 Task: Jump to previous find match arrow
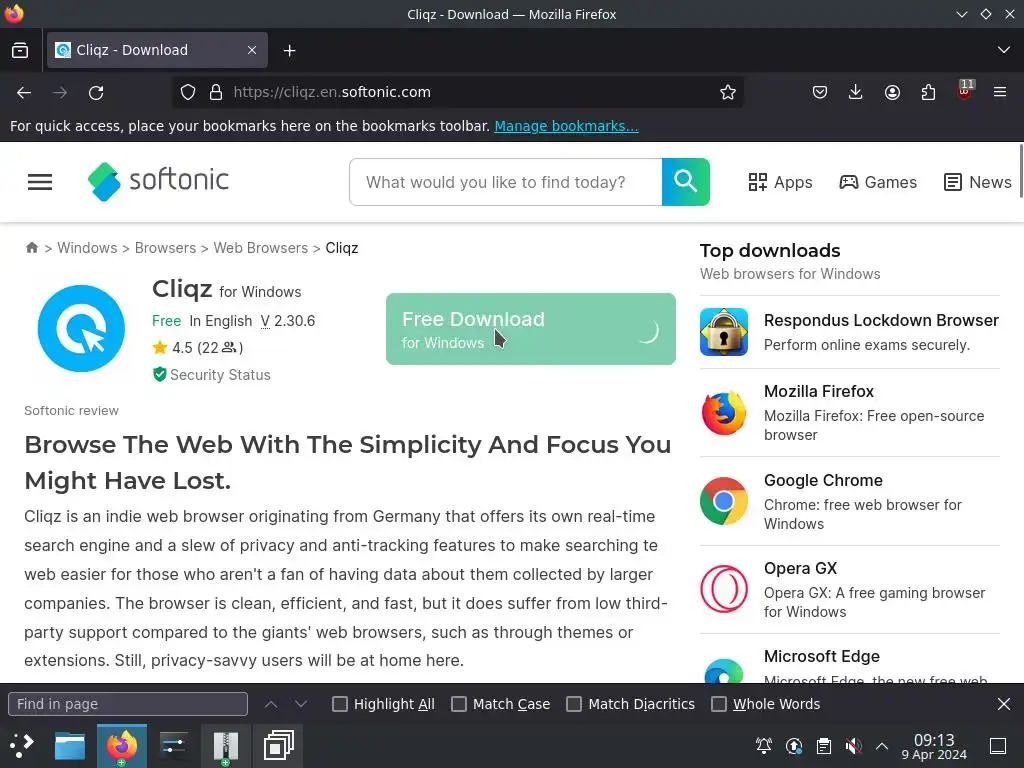pos(271,704)
